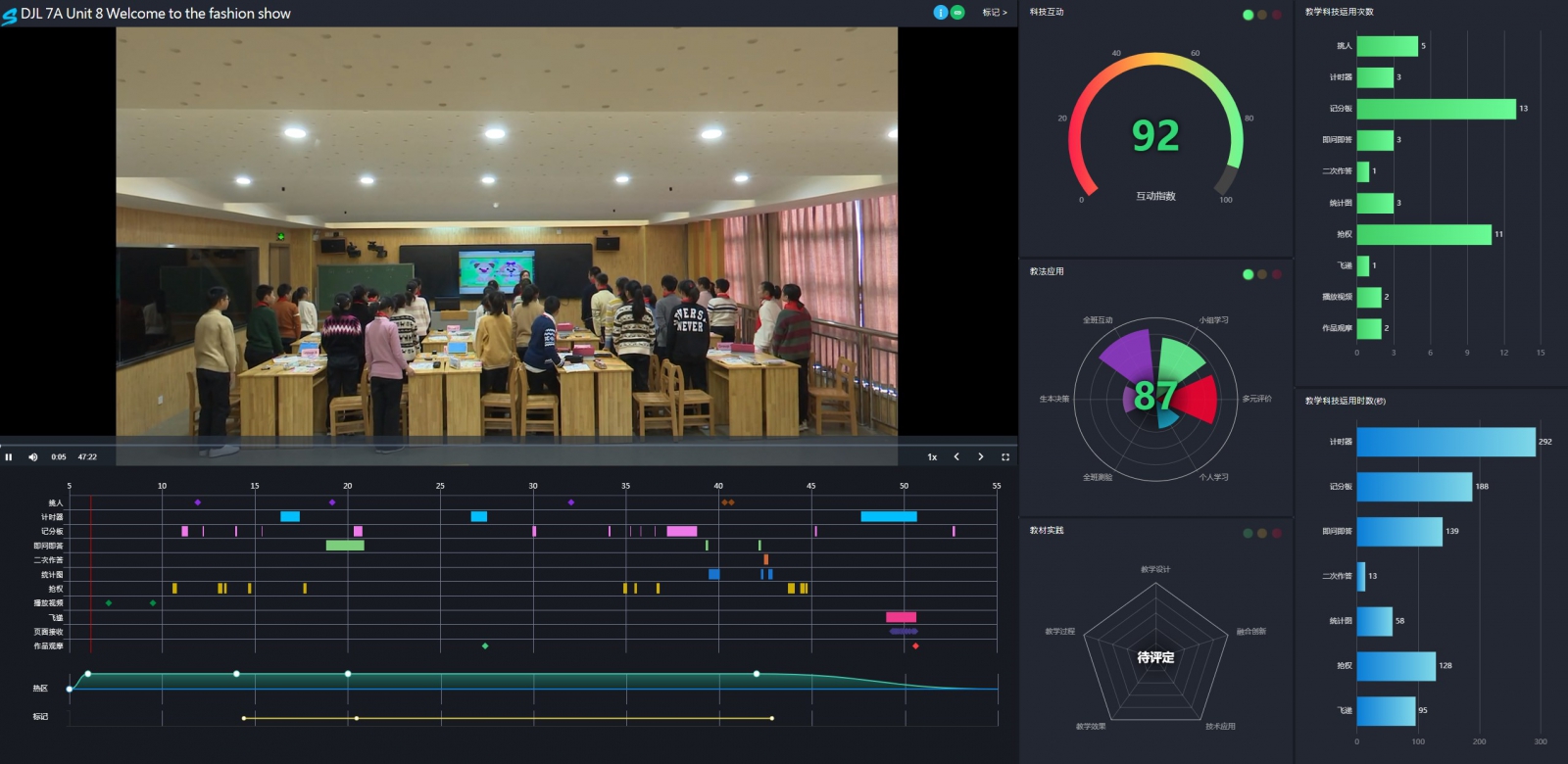1568x764 pixels.
Task: Select red indicator dot in 教材实践 panel
Action: [1277, 534]
